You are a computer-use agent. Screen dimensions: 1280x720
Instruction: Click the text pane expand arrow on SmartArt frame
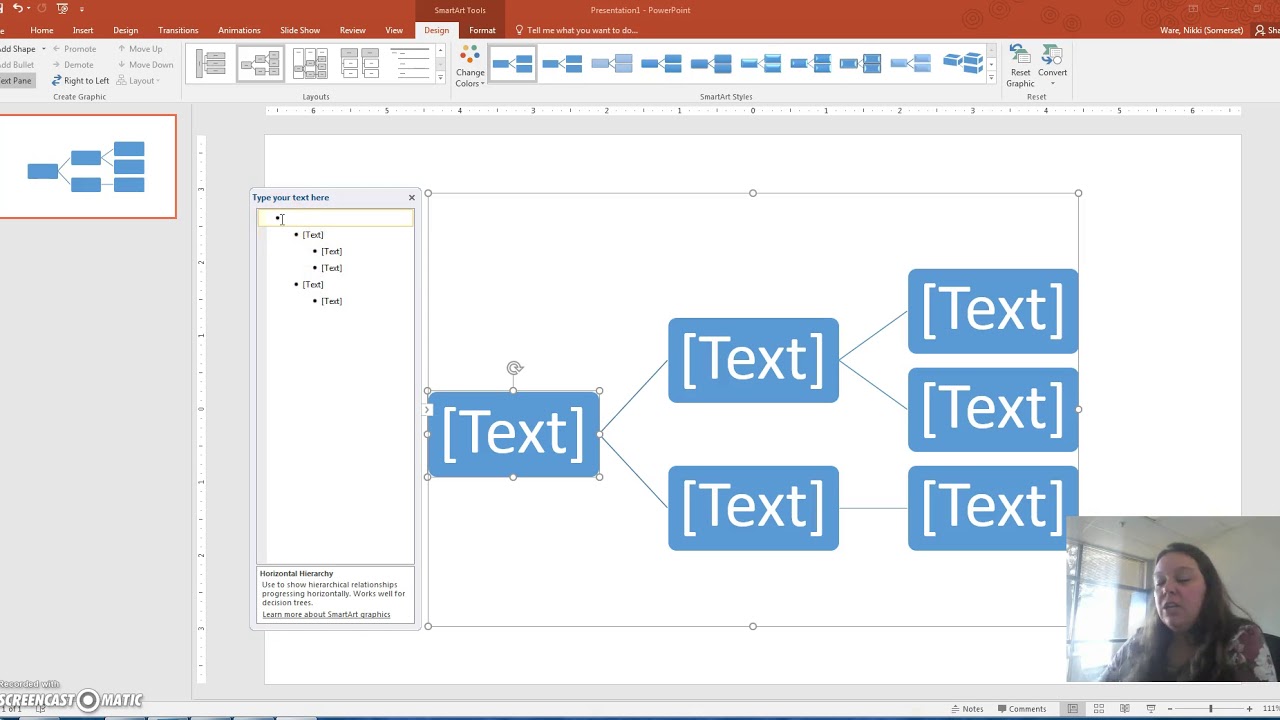click(x=428, y=410)
